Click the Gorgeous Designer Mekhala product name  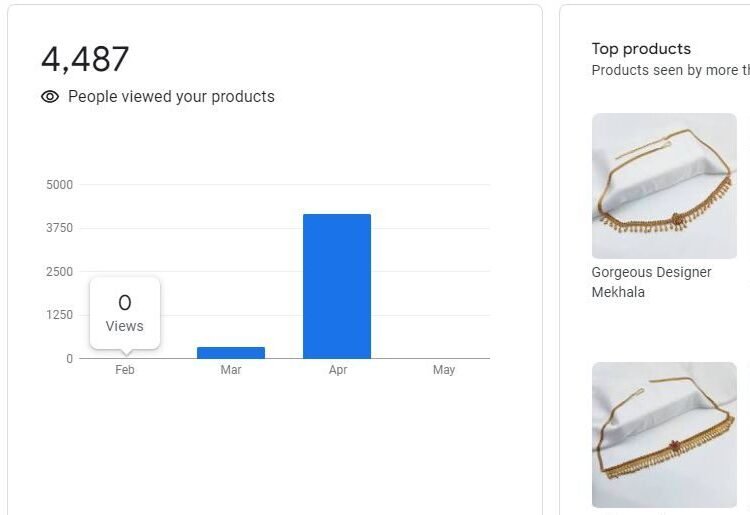point(651,282)
